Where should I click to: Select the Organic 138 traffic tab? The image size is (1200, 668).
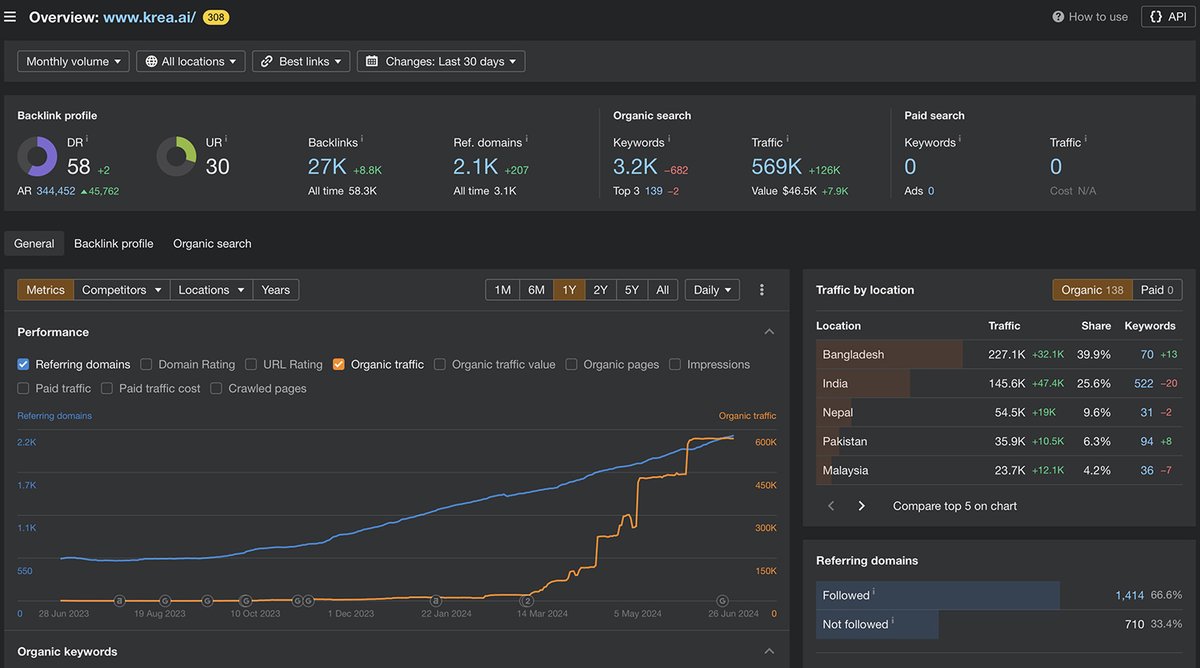point(1092,290)
